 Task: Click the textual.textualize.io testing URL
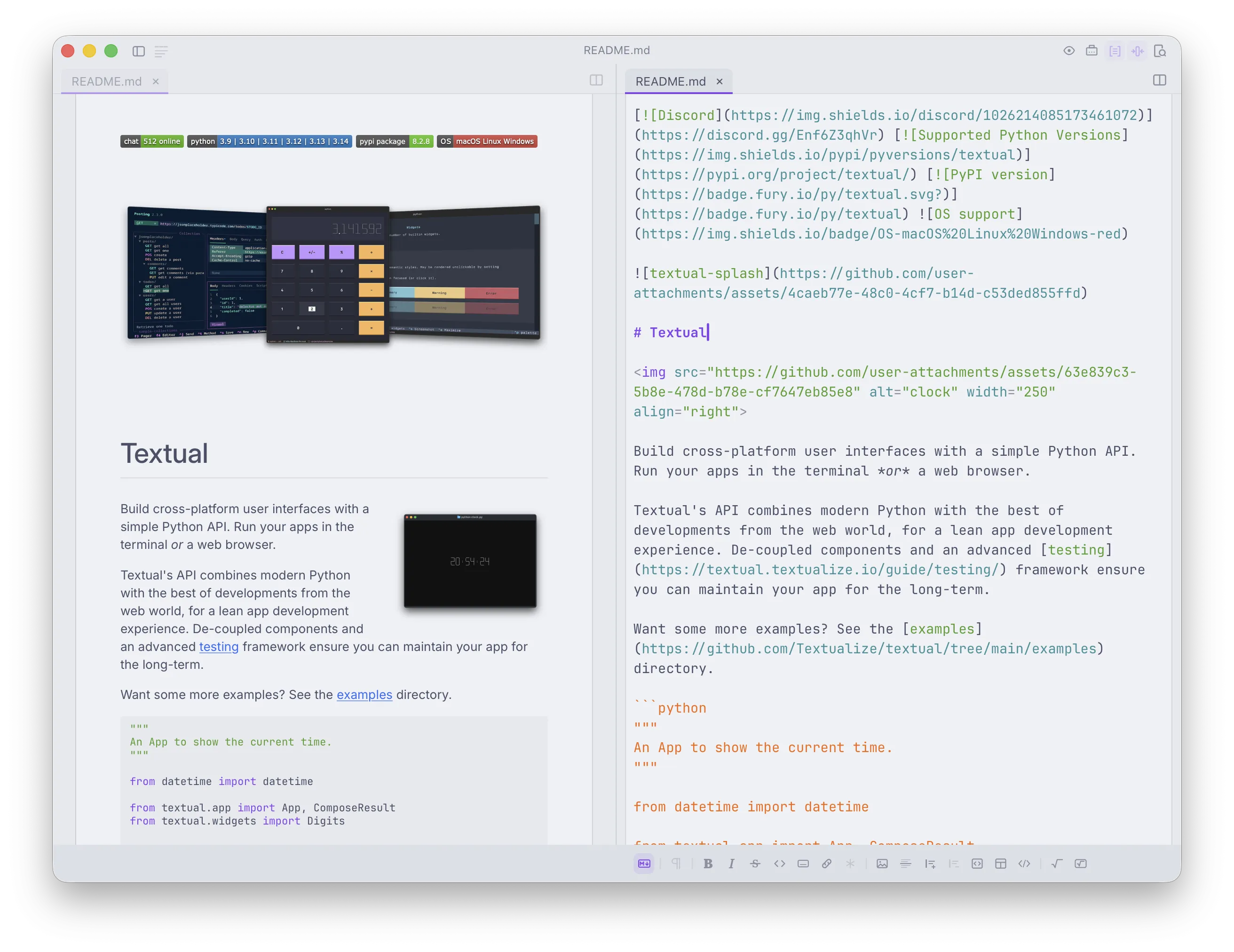click(x=821, y=570)
